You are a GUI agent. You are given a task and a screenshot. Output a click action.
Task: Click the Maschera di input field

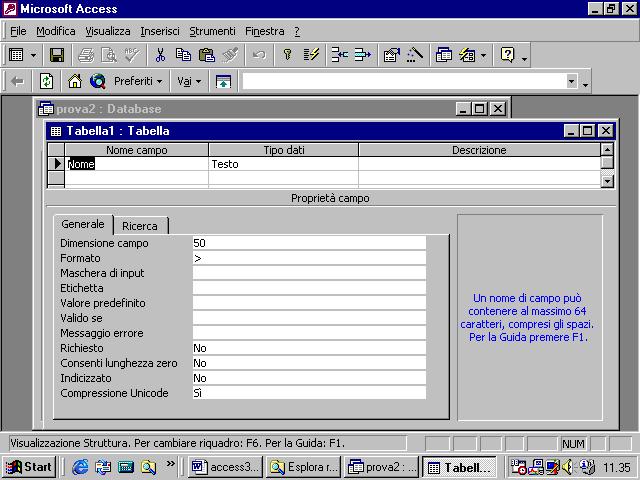click(x=309, y=273)
